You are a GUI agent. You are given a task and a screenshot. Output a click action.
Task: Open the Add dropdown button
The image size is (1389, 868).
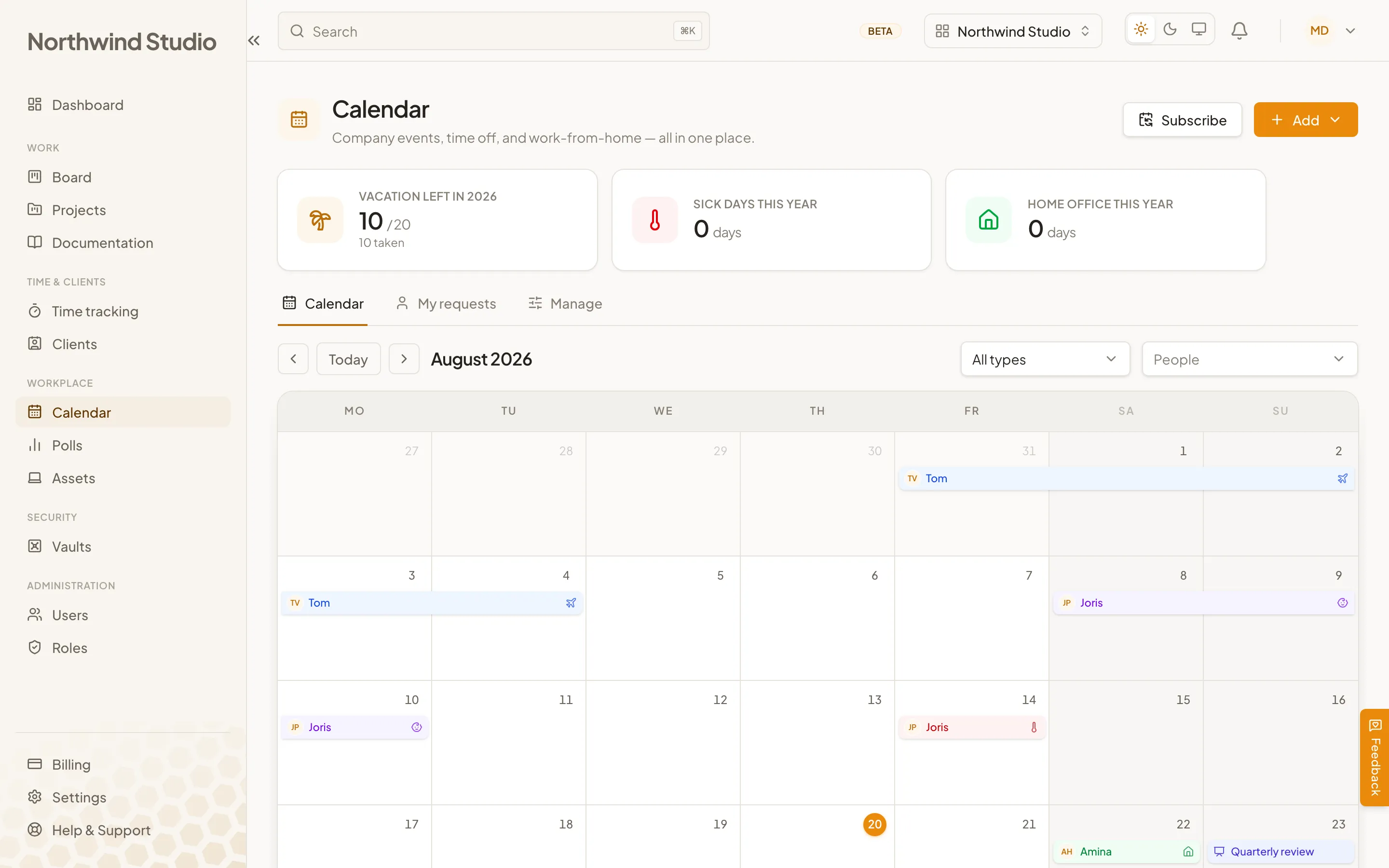coord(1305,120)
